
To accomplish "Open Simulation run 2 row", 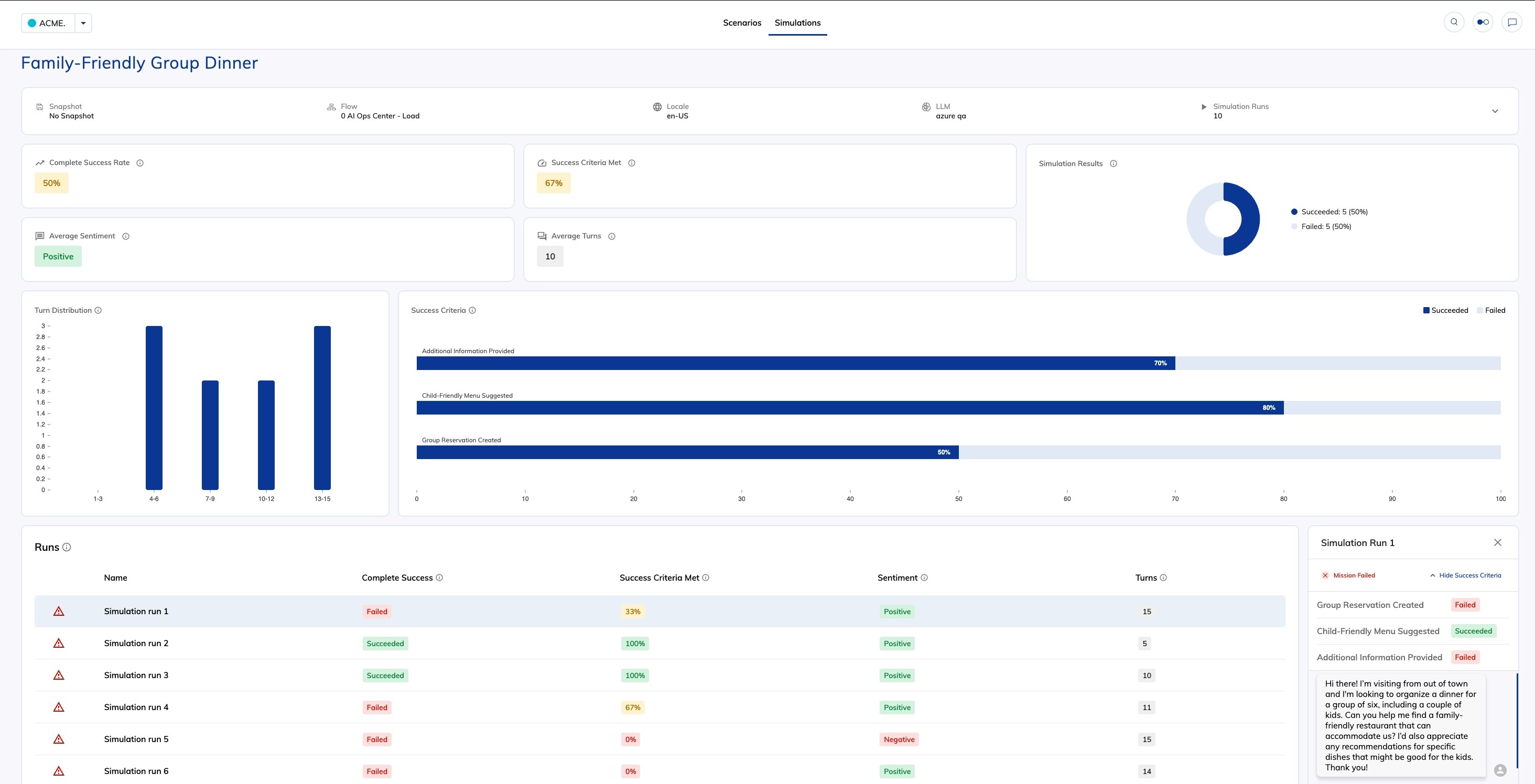I will click(x=136, y=644).
